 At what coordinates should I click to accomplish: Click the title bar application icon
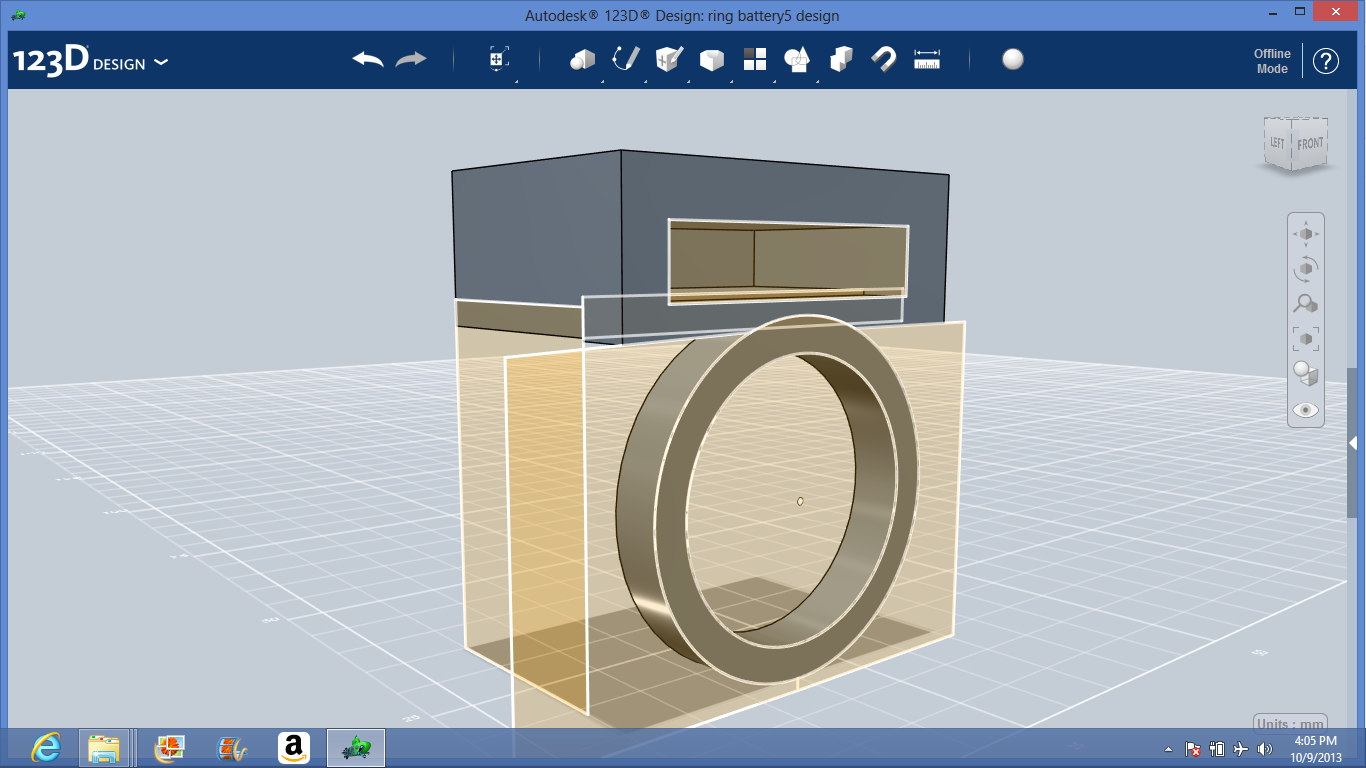coord(18,15)
